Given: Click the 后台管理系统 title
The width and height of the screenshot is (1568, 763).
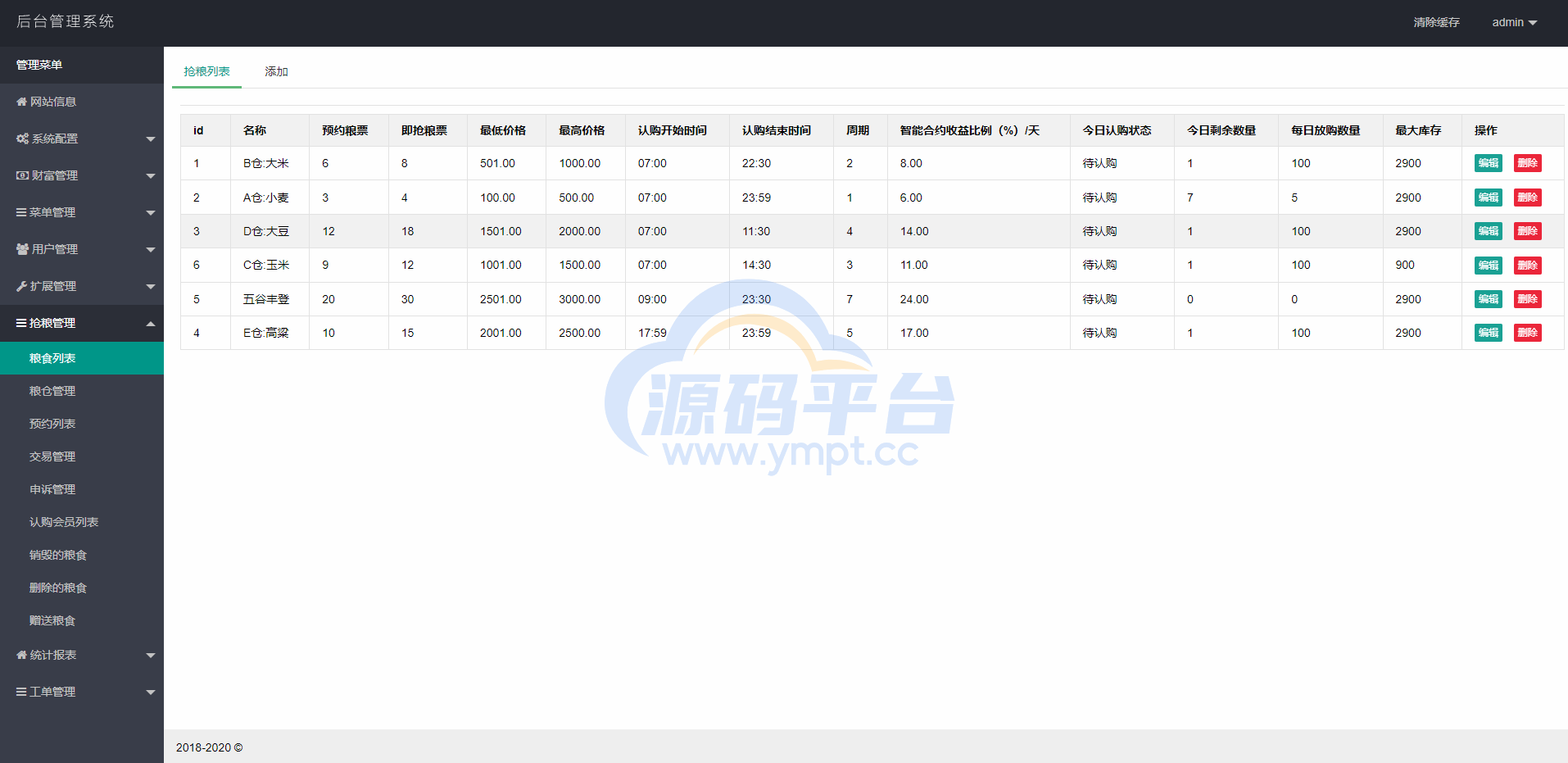Looking at the screenshot, I should [x=66, y=21].
